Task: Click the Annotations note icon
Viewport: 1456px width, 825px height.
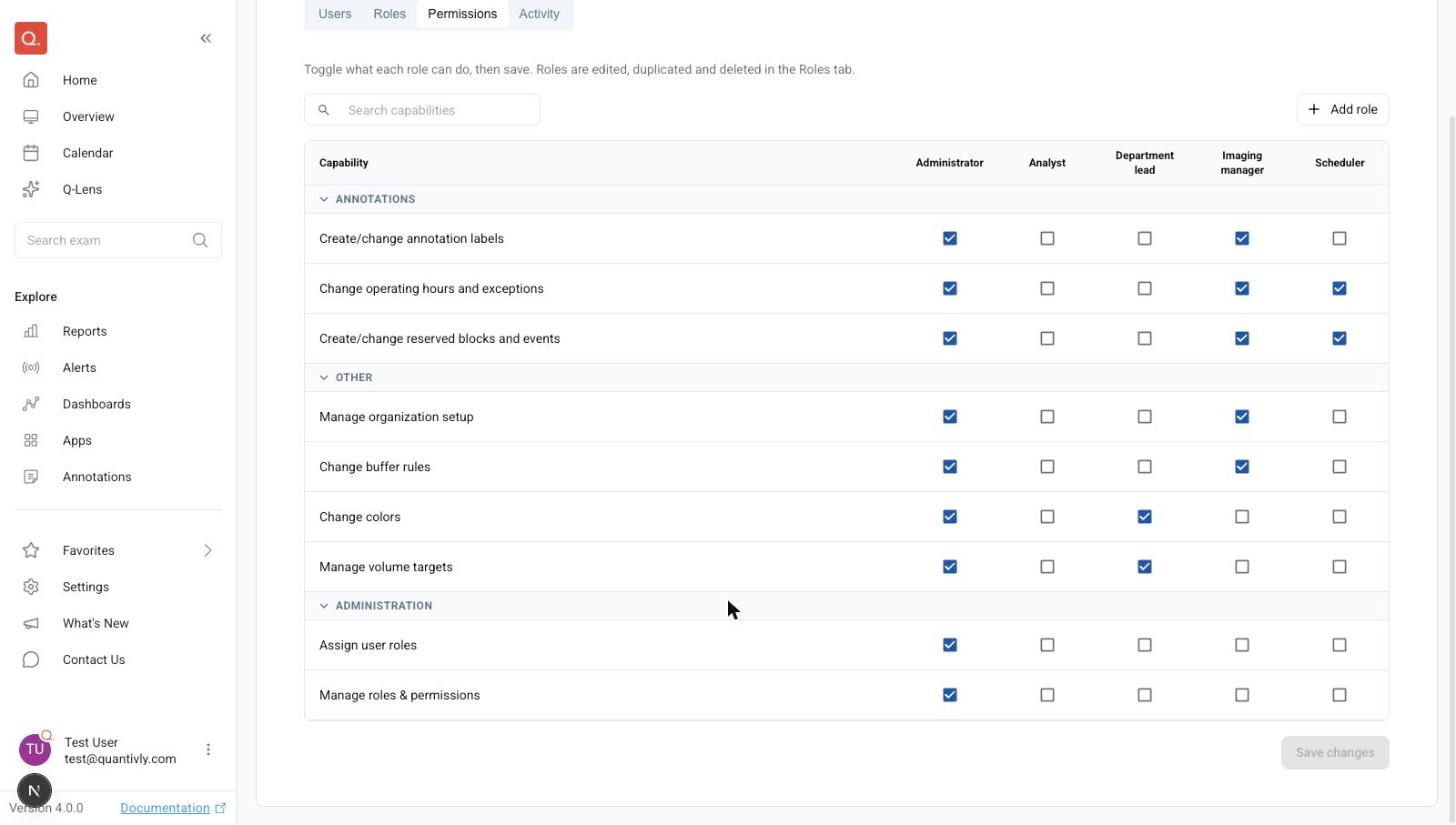Action: [31, 477]
